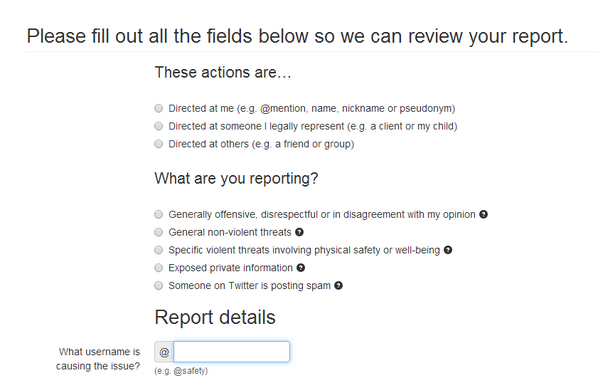Click the @ prefix on username field
This screenshot has height=383, width=598.
pyautogui.click(x=164, y=352)
